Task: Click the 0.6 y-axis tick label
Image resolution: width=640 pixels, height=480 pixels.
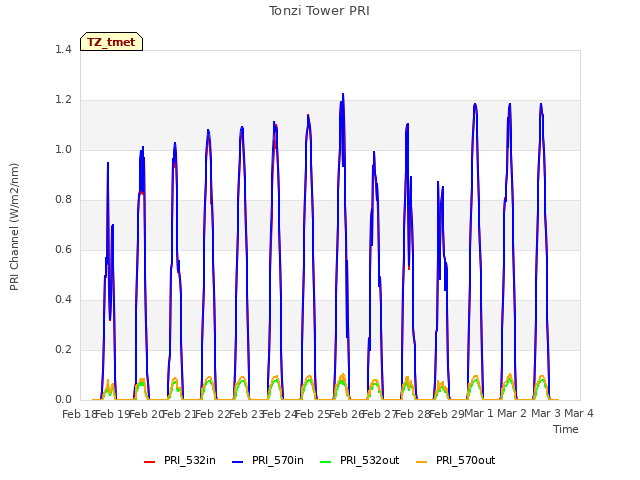Action: 63,249
